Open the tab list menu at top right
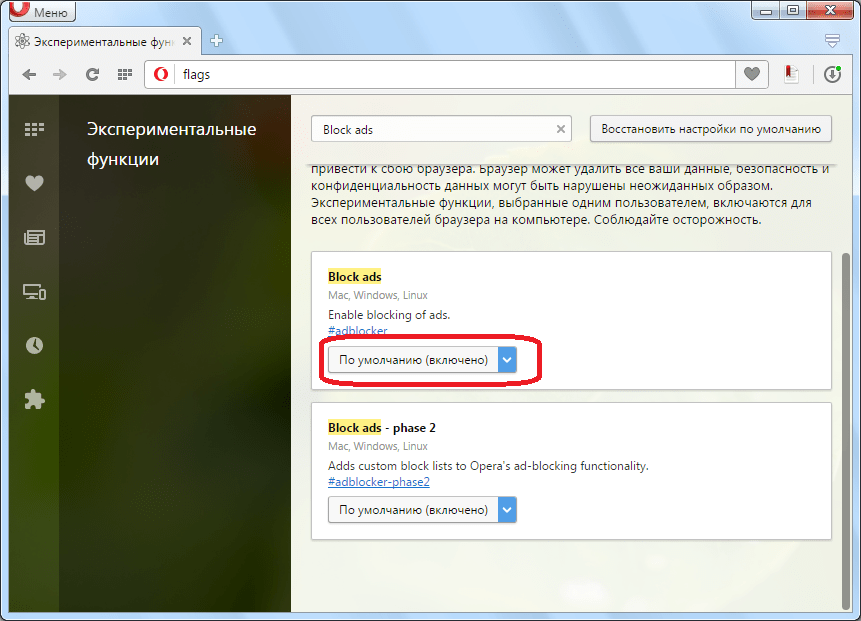The image size is (861, 621). click(832, 41)
